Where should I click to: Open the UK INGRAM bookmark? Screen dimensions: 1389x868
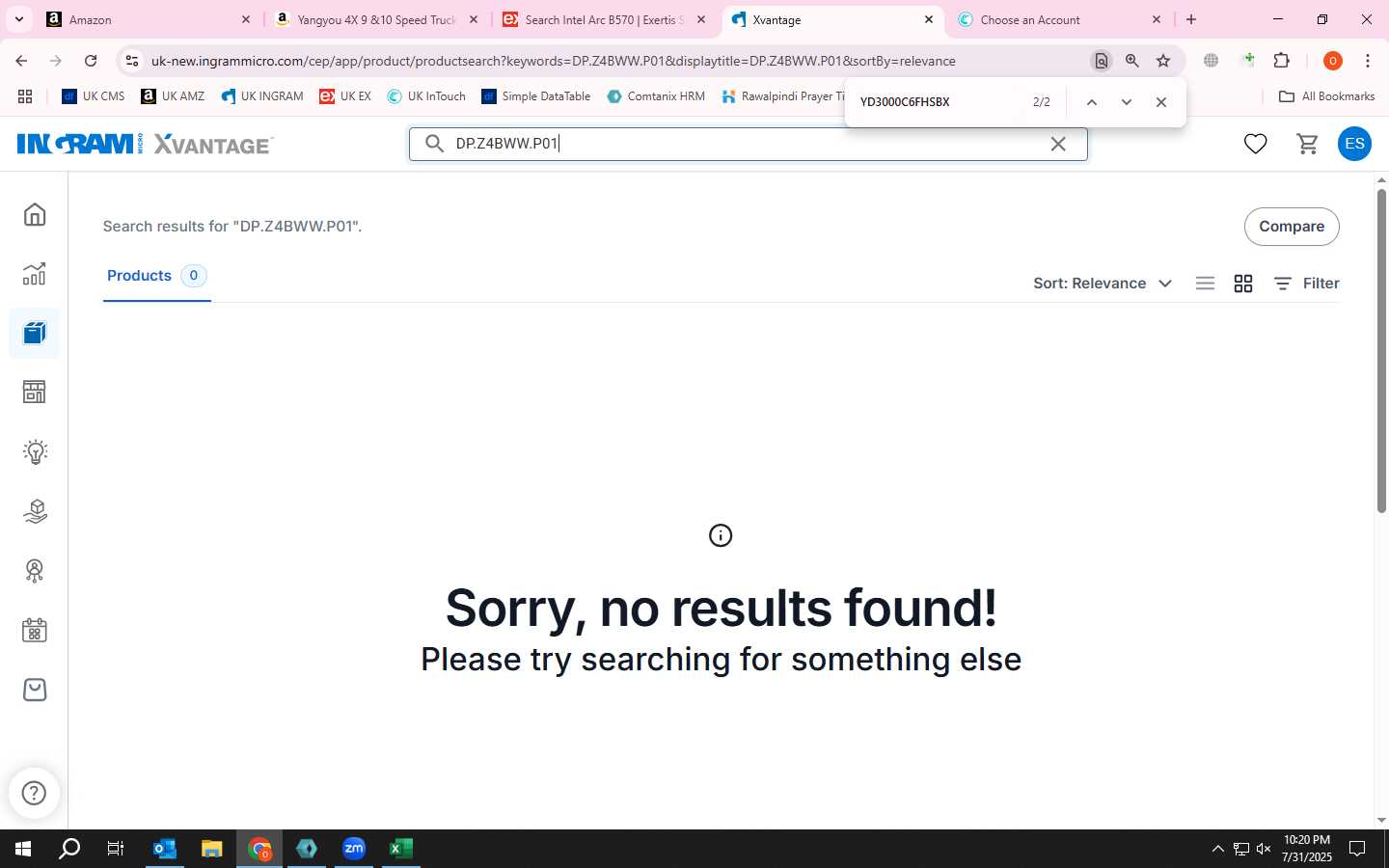262,96
